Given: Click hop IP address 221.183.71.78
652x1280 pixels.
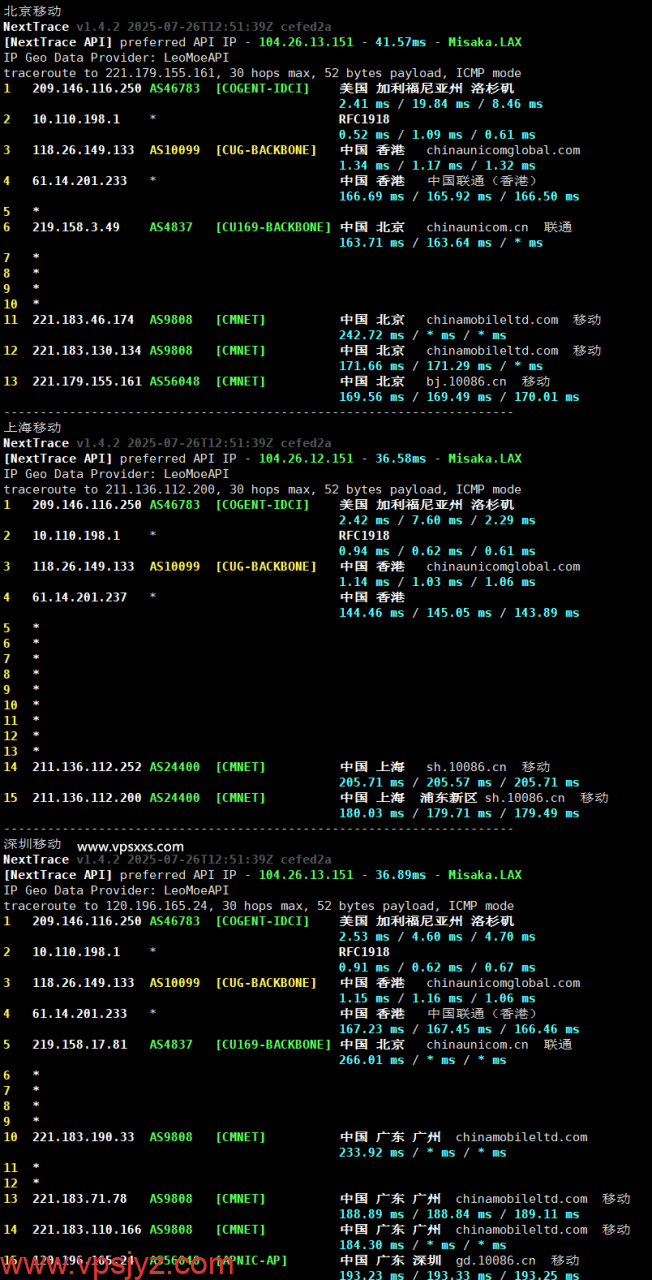Looking at the screenshot, I should click(x=79, y=1198).
